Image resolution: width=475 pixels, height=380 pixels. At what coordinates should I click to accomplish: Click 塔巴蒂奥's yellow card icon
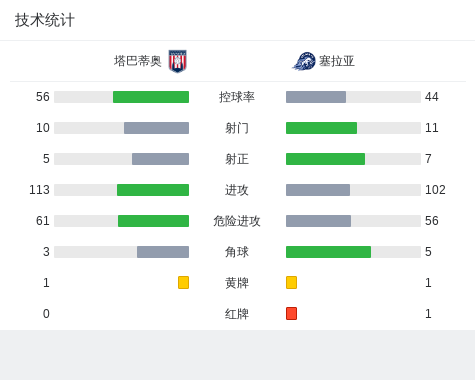[183, 282]
